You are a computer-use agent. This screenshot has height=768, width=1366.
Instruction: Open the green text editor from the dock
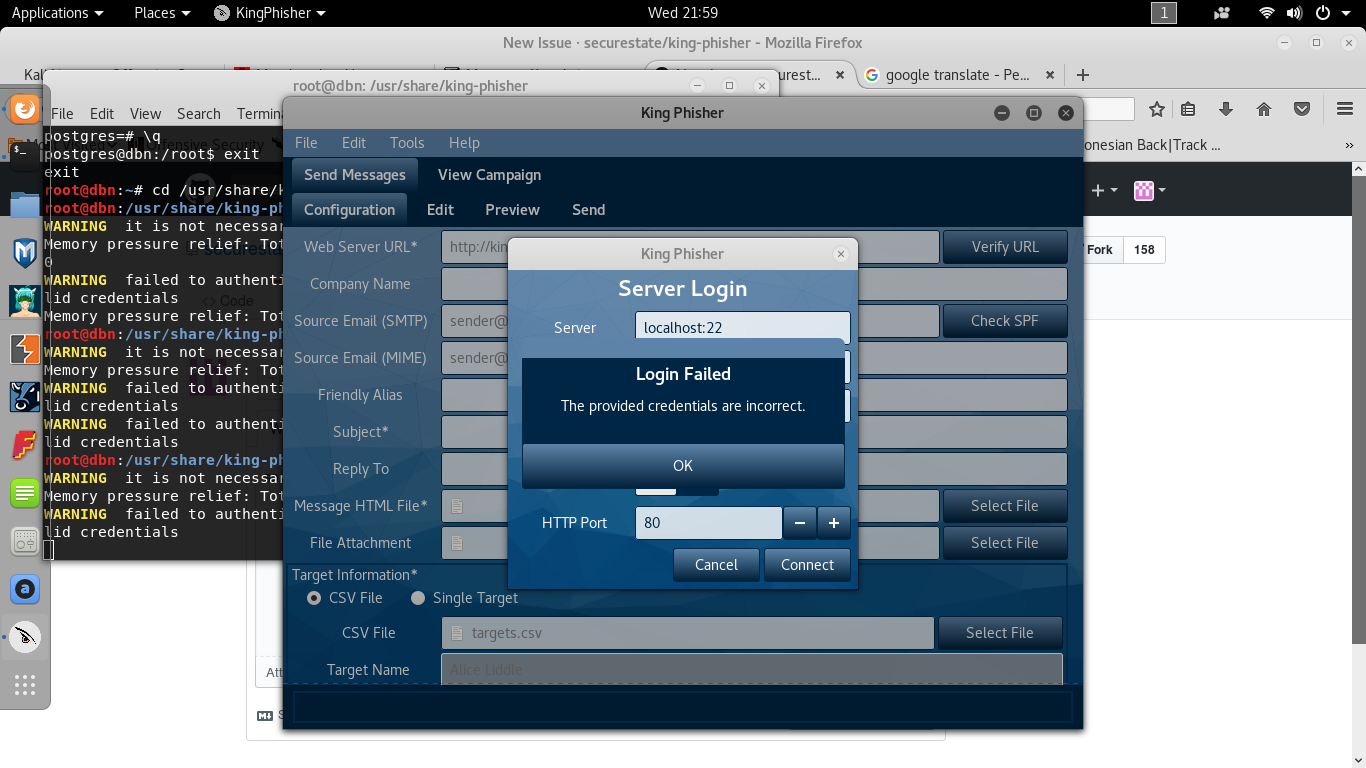[x=24, y=493]
